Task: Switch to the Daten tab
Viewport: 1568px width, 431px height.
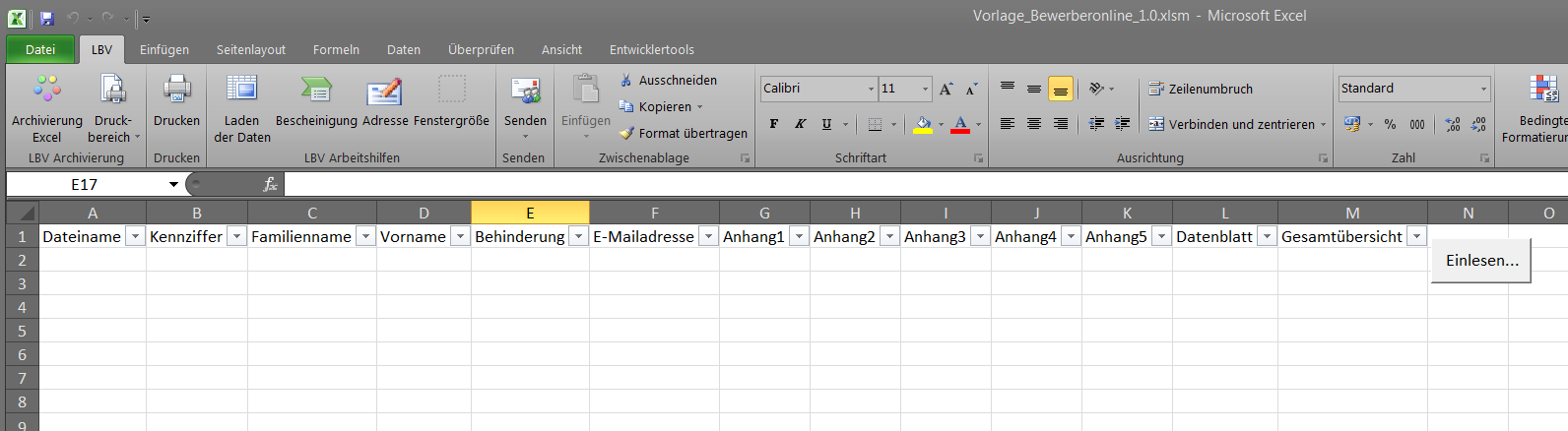Action: click(404, 49)
